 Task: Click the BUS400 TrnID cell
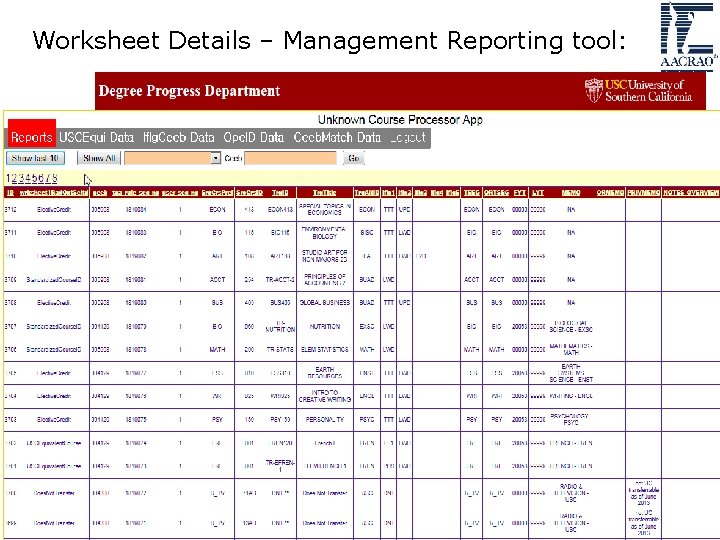[280, 303]
